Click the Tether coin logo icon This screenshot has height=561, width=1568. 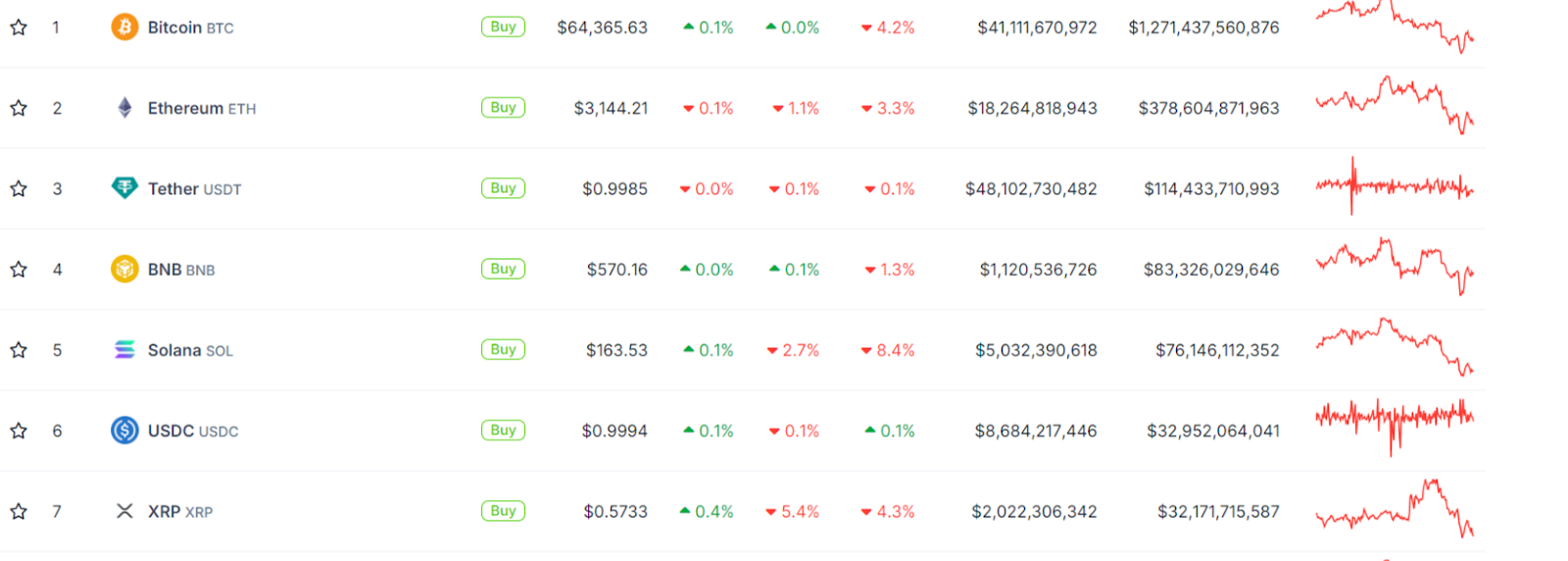pyautogui.click(x=124, y=188)
